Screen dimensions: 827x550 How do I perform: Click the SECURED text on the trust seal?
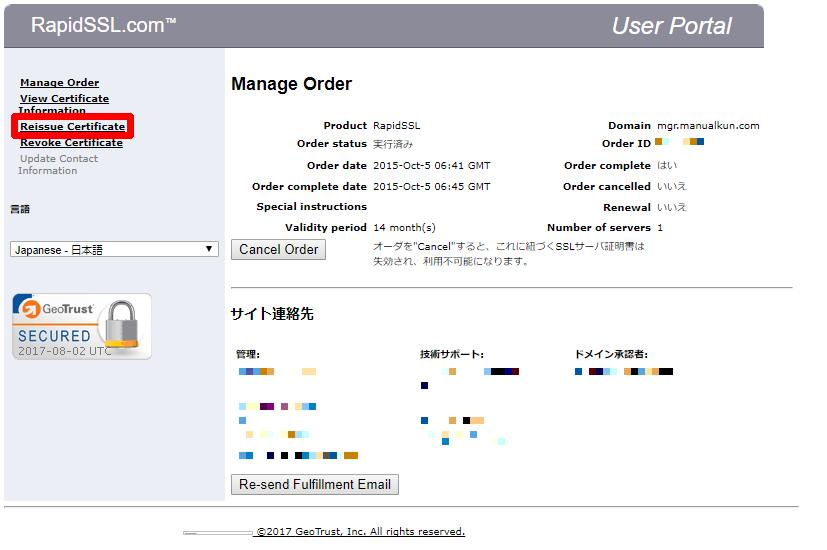54,336
